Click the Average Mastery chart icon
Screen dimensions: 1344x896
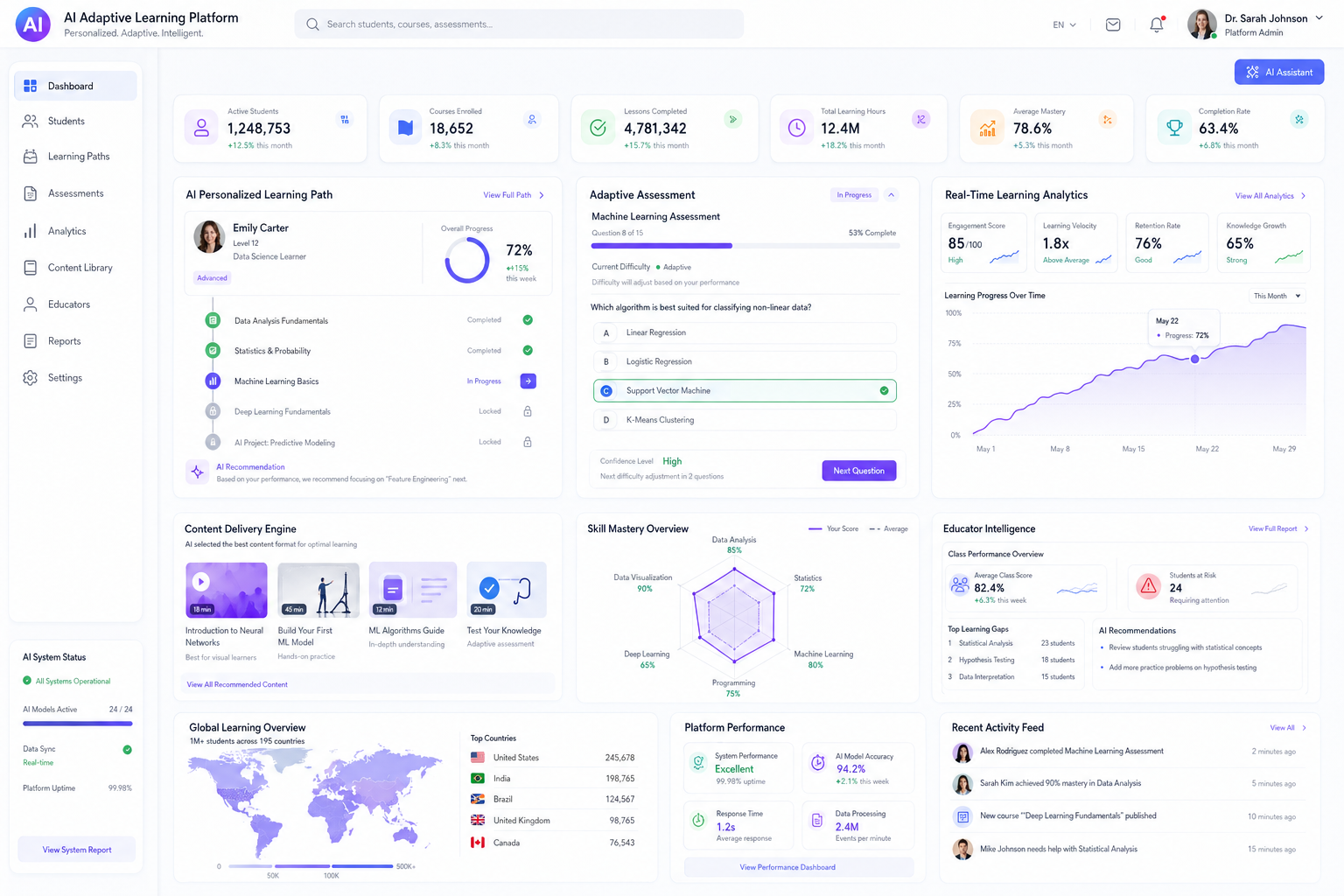pyautogui.click(x=987, y=128)
